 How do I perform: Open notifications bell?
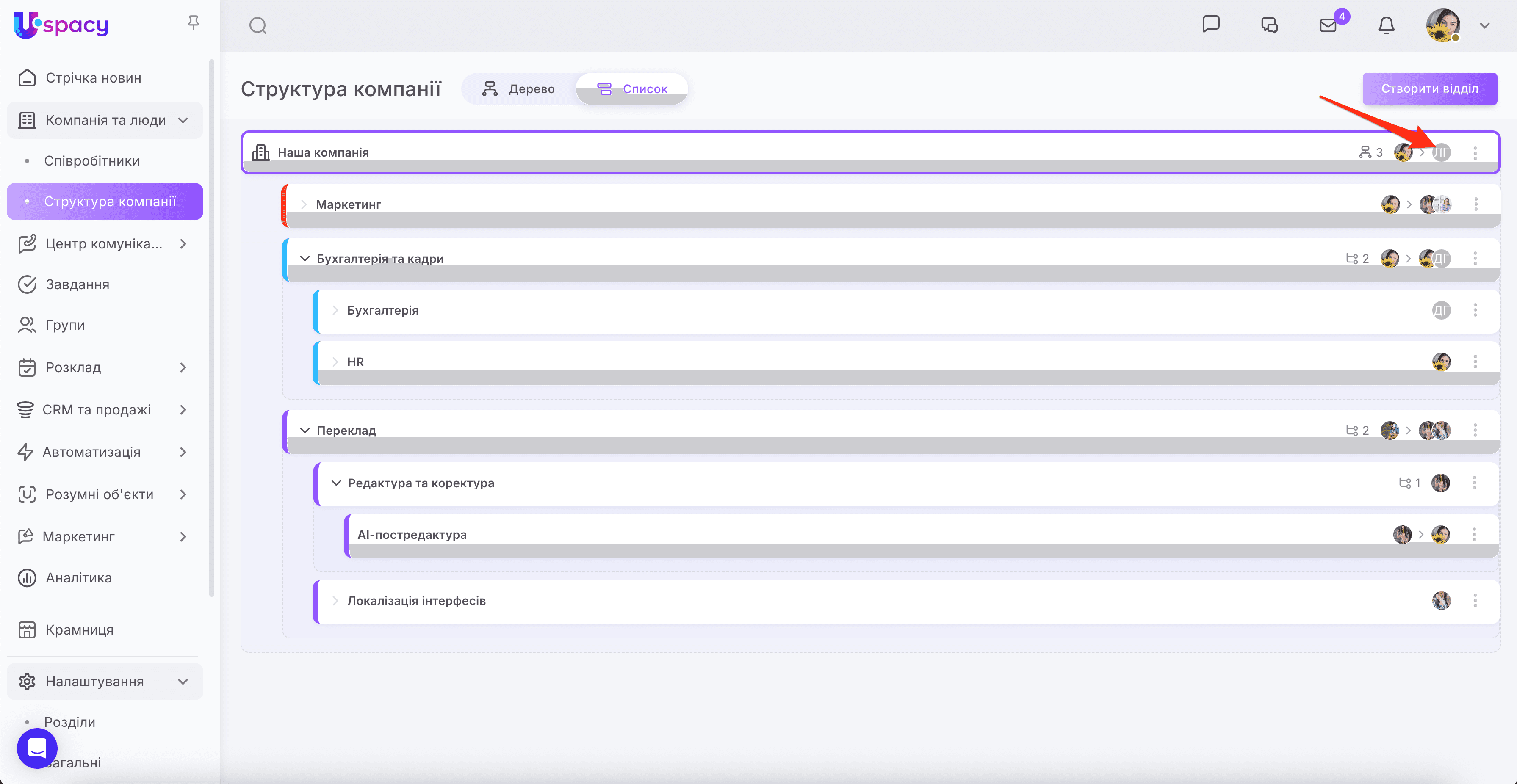1386,25
